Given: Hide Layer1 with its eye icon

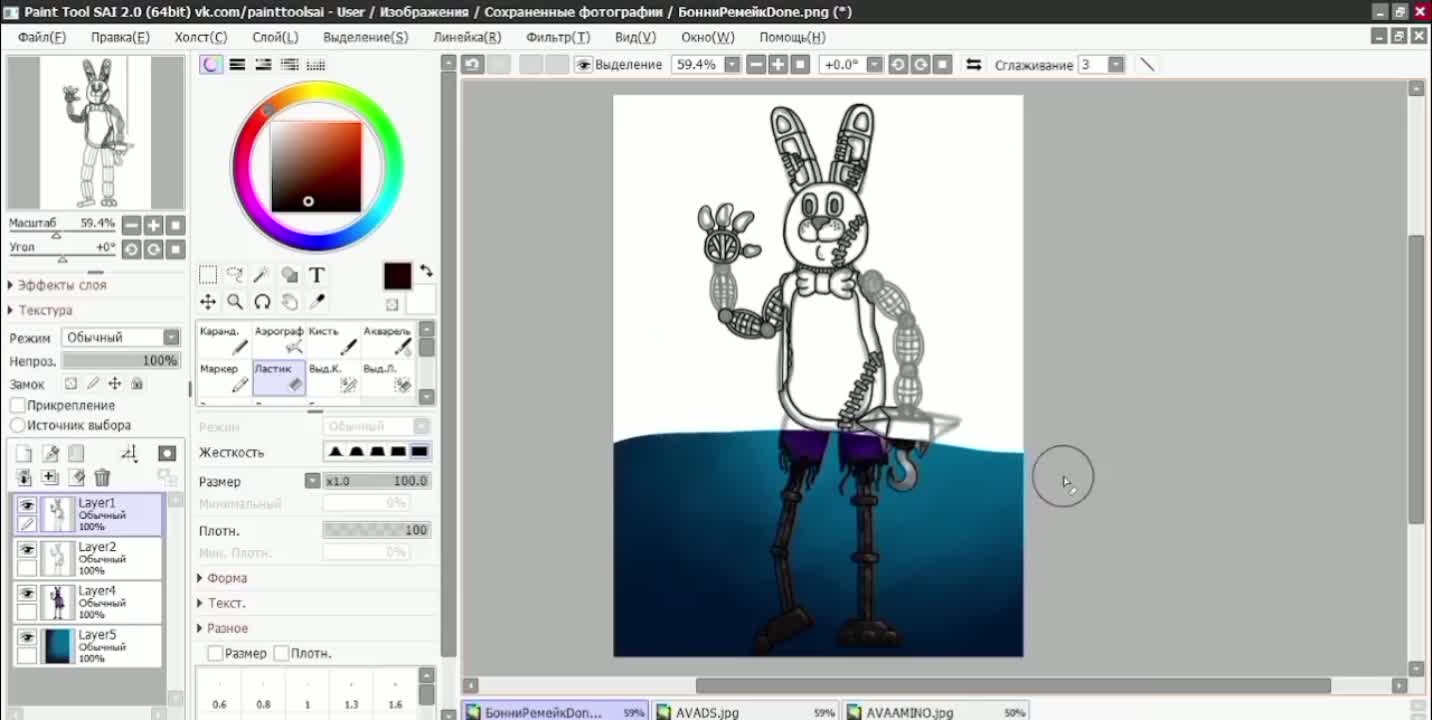Looking at the screenshot, I should (x=27, y=506).
